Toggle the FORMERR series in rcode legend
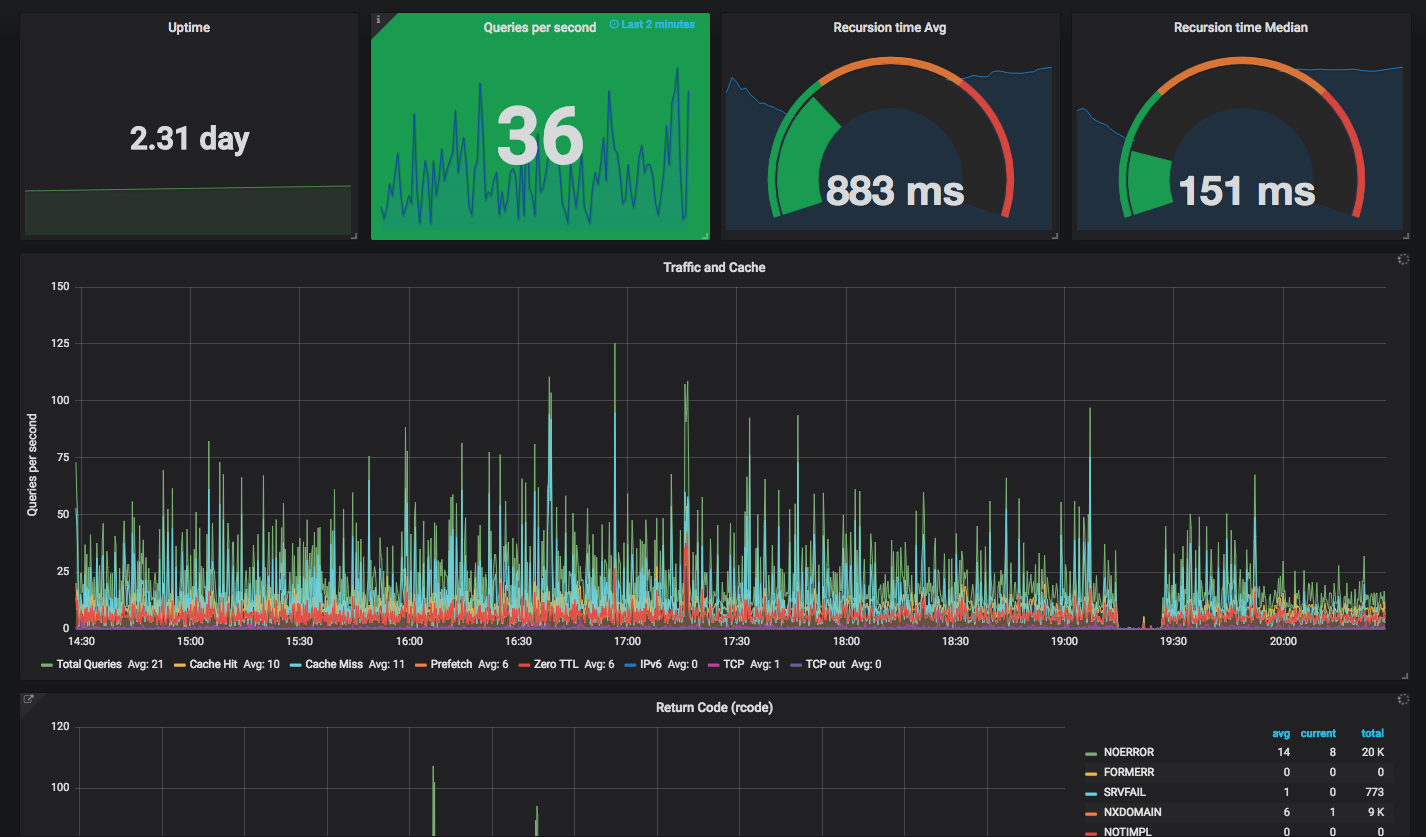 (1129, 772)
